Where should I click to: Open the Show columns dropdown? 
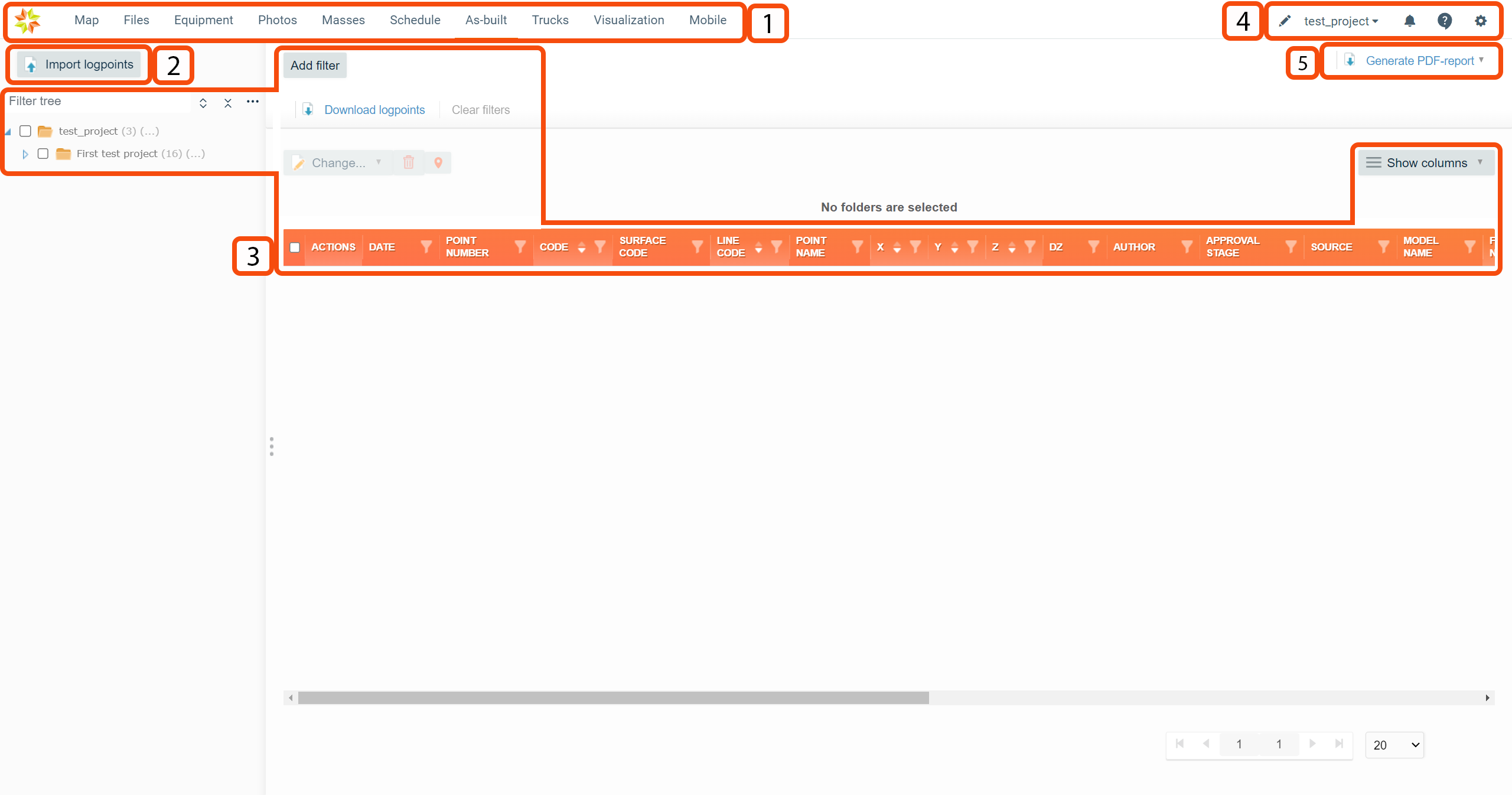[x=1426, y=162]
